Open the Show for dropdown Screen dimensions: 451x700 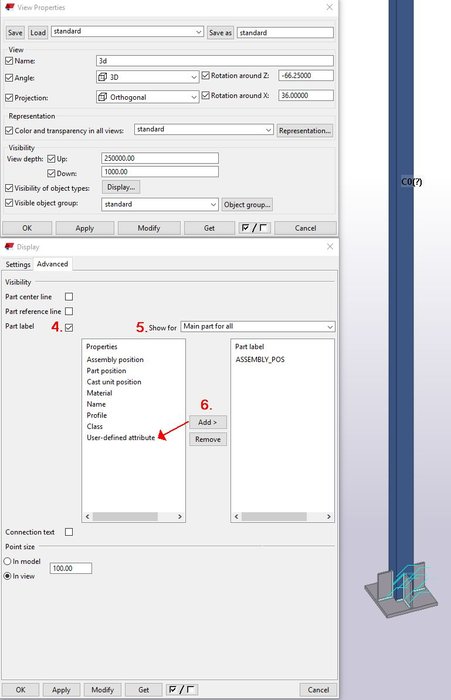[258, 326]
